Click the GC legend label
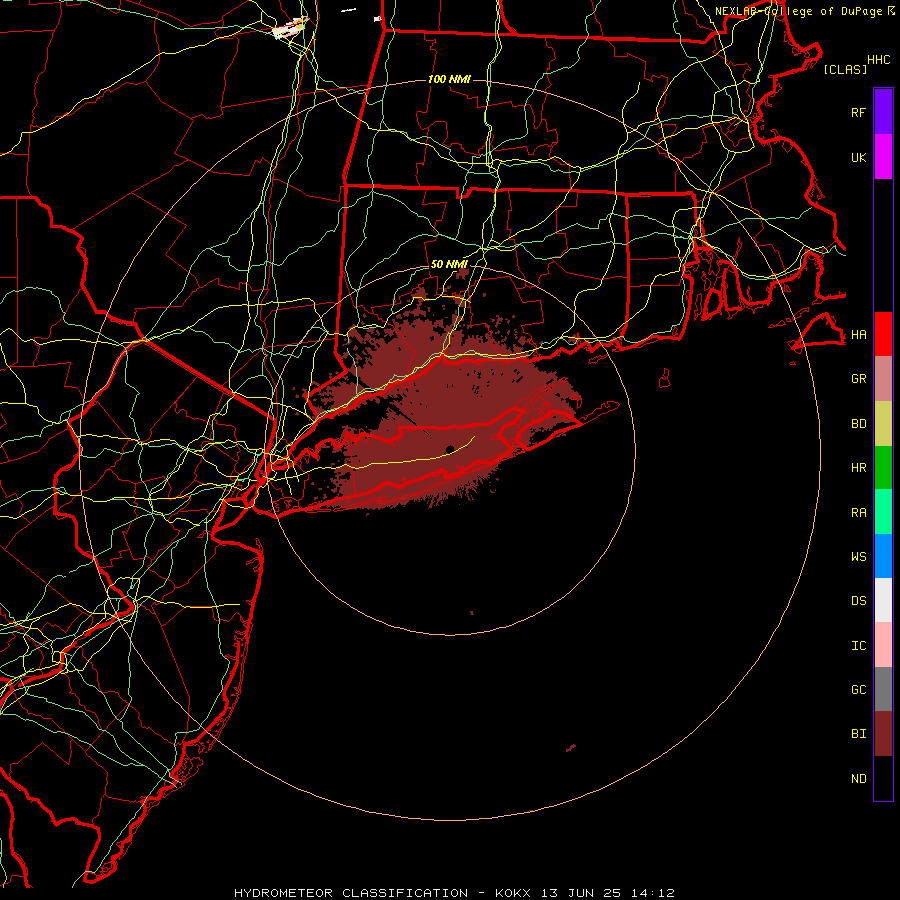The height and width of the screenshot is (900, 900). point(858,689)
